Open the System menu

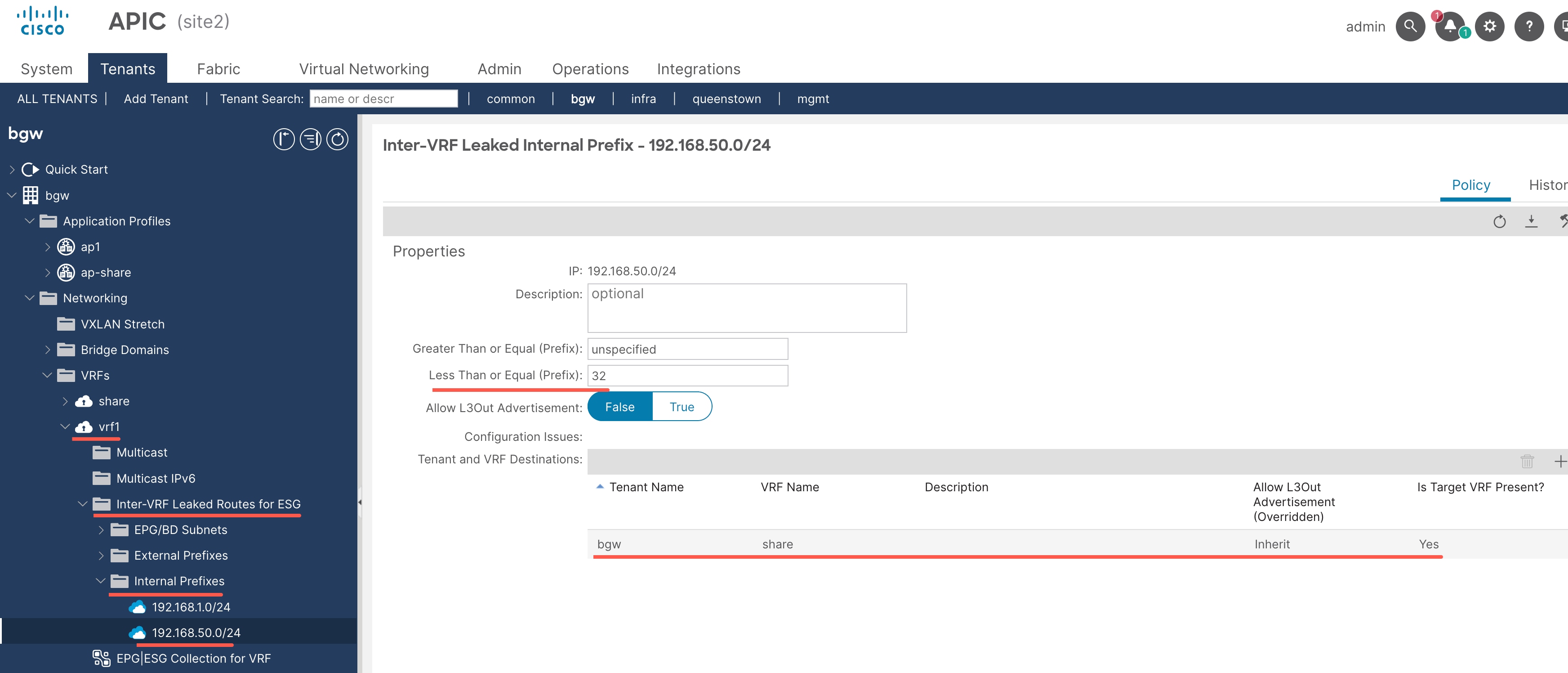(x=46, y=69)
